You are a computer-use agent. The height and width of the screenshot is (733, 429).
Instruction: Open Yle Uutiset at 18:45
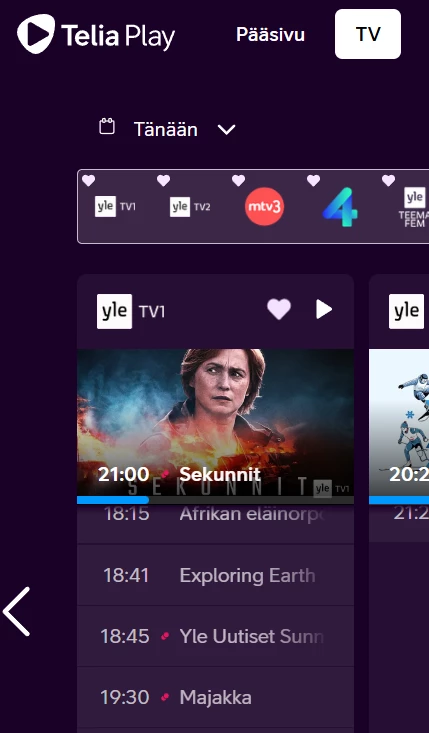pyautogui.click(x=215, y=636)
